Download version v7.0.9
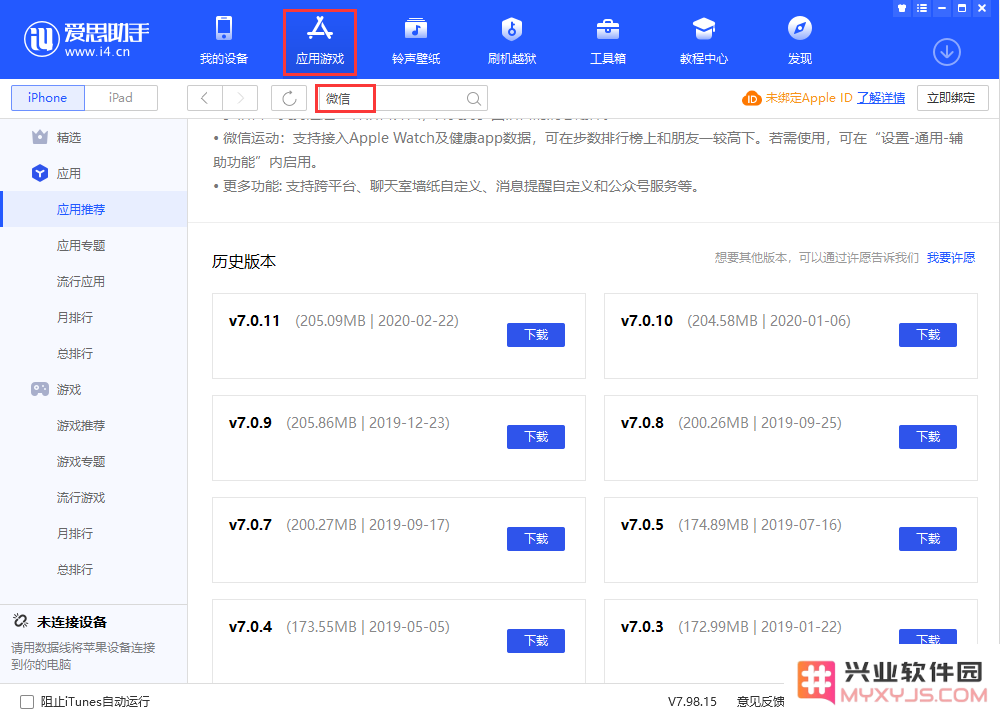This screenshot has height=719, width=1000. click(536, 437)
